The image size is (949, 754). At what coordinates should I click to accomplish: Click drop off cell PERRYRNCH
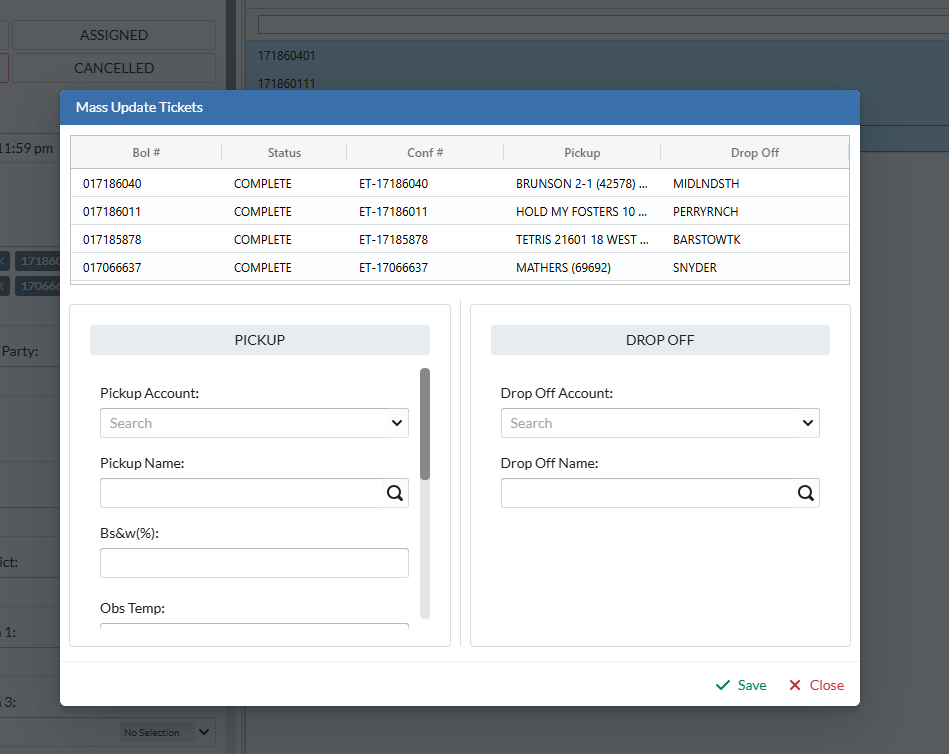pos(706,211)
